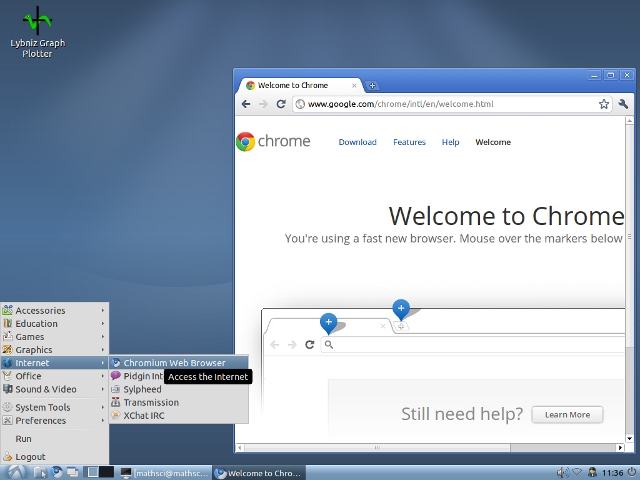The width and height of the screenshot is (640, 480).
Task: Expand the Education menu category
Action: coord(54,323)
